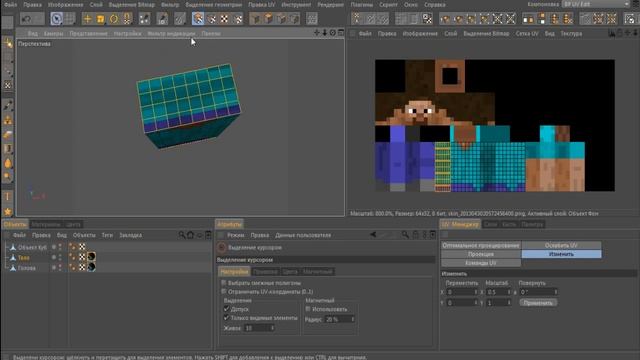Click the brush icon at top of left sidebar

point(8,42)
